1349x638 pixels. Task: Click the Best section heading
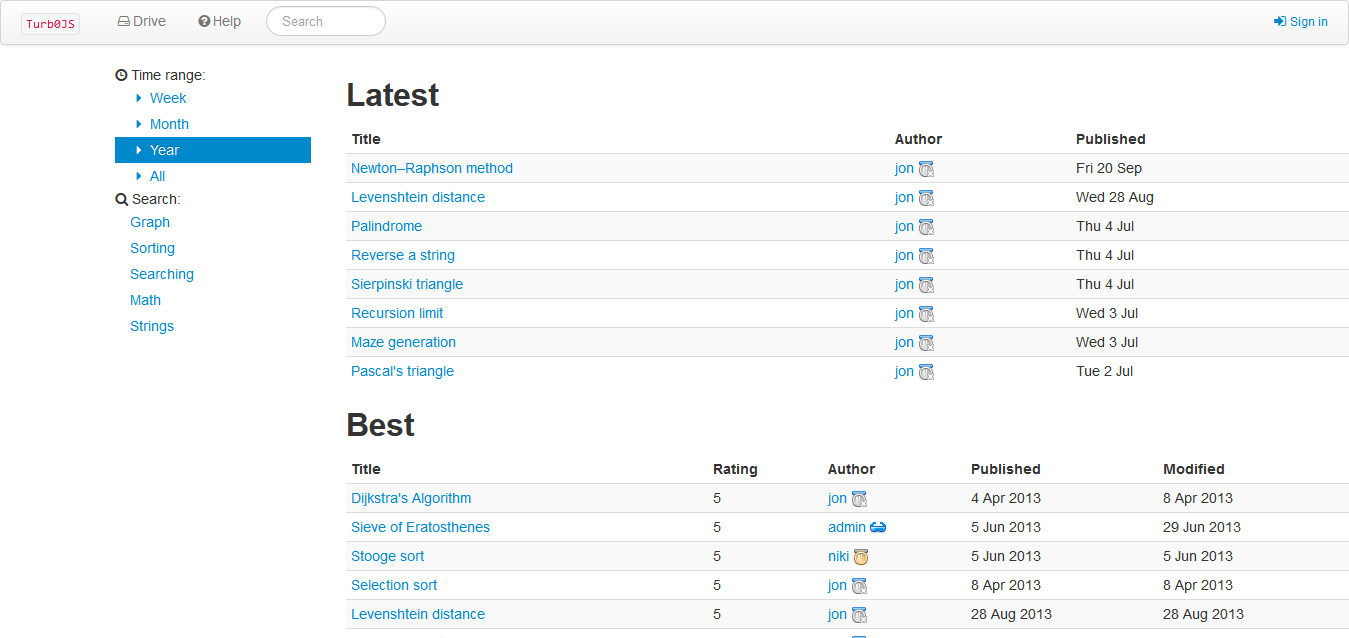[x=381, y=425]
